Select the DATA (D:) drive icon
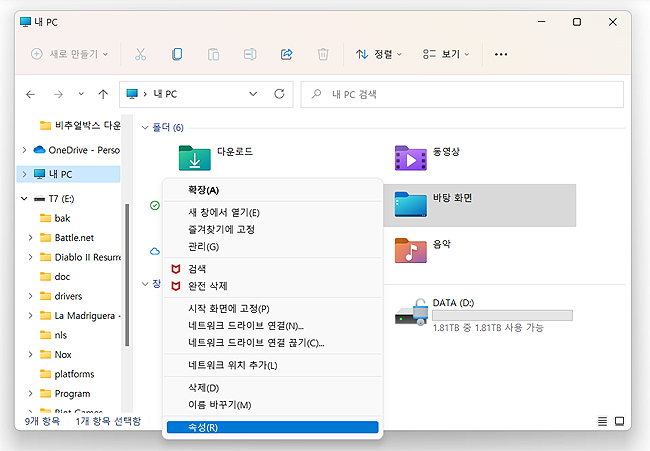The height and width of the screenshot is (451, 650). coord(411,312)
